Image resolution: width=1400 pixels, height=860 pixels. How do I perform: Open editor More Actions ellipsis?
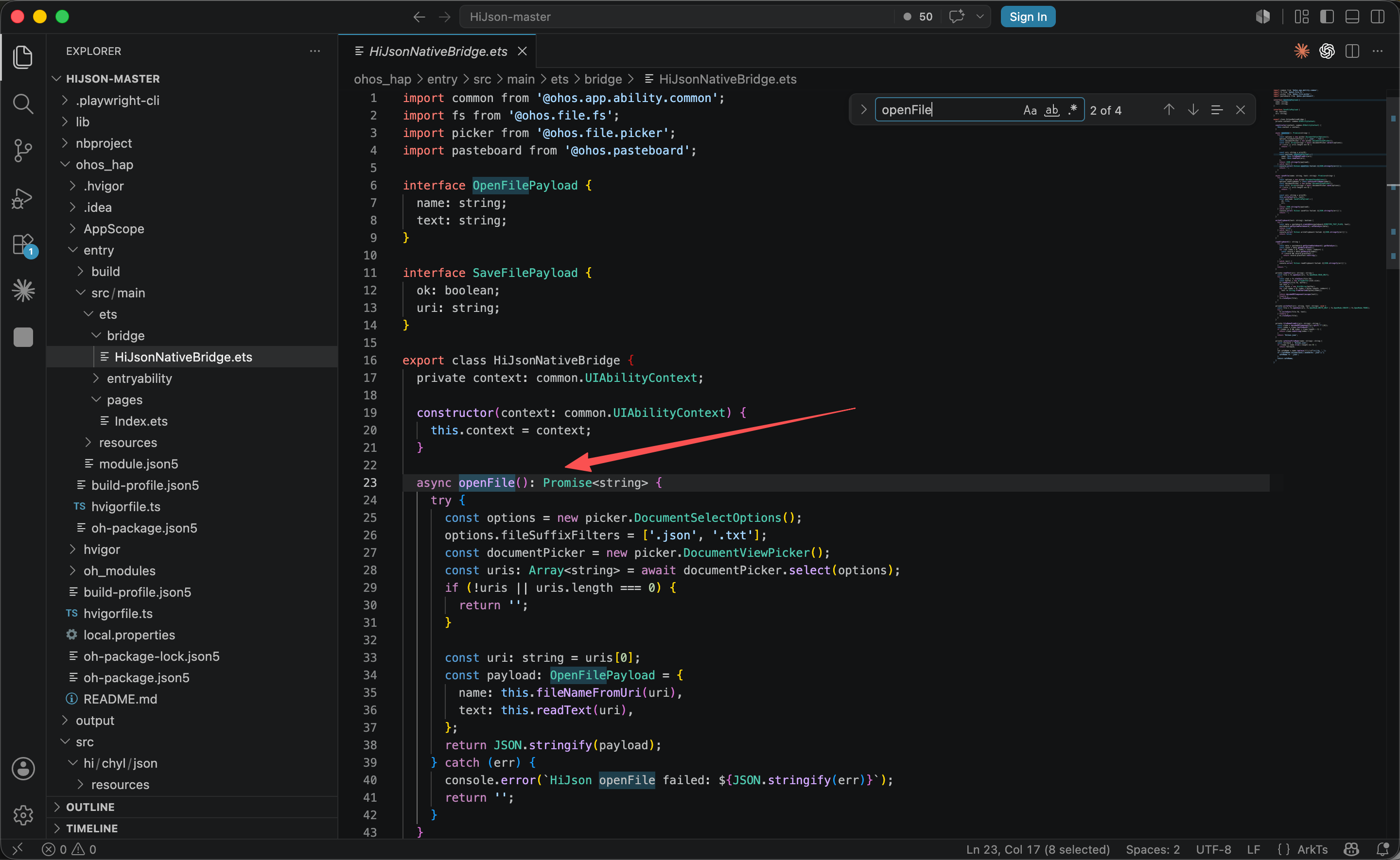point(1377,51)
